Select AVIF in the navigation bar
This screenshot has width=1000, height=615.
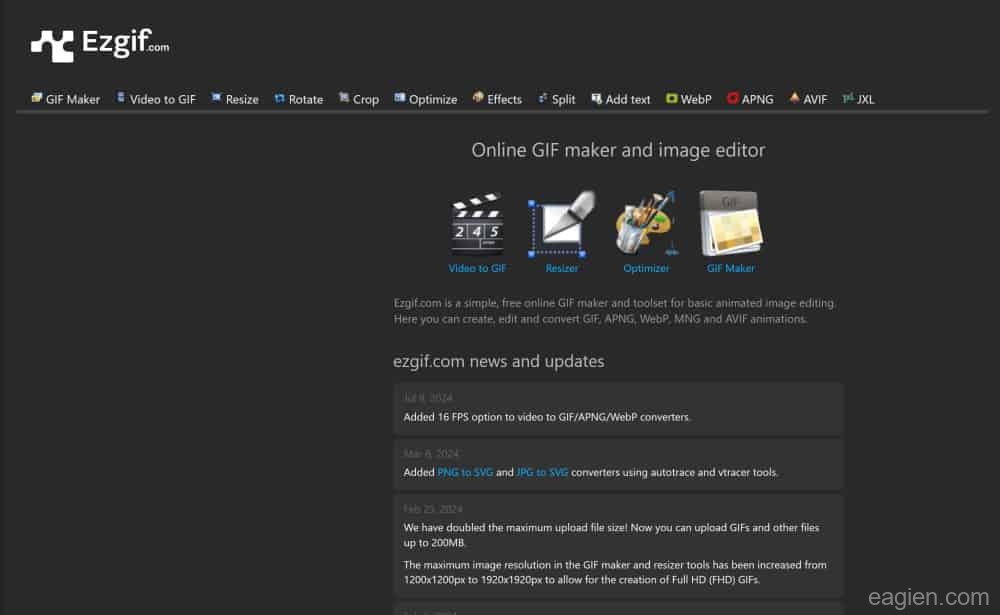coord(808,99)
